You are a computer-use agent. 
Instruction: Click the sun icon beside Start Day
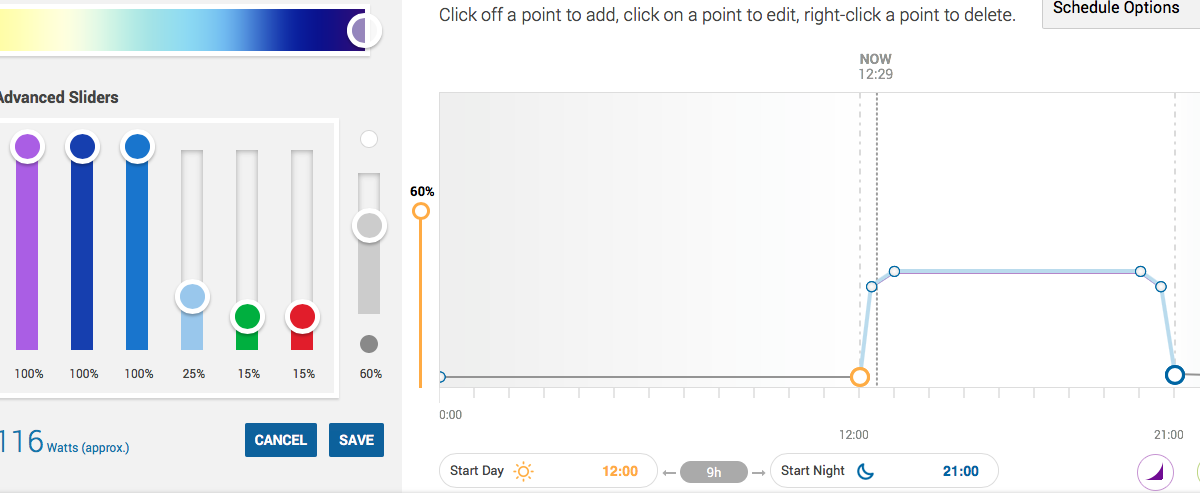coord(524,471)
